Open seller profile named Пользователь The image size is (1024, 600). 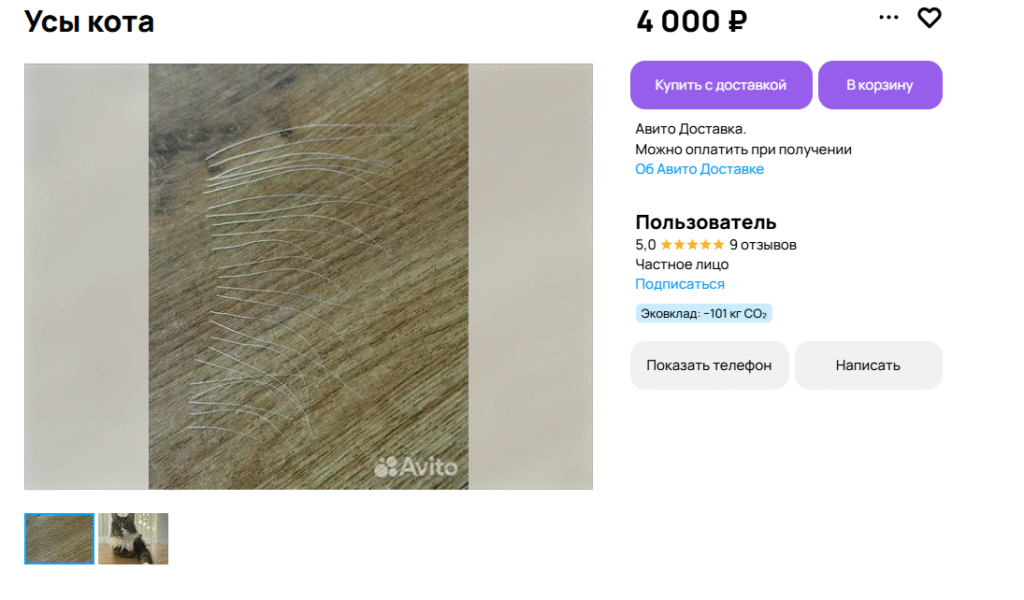click(x=705, y=222)
